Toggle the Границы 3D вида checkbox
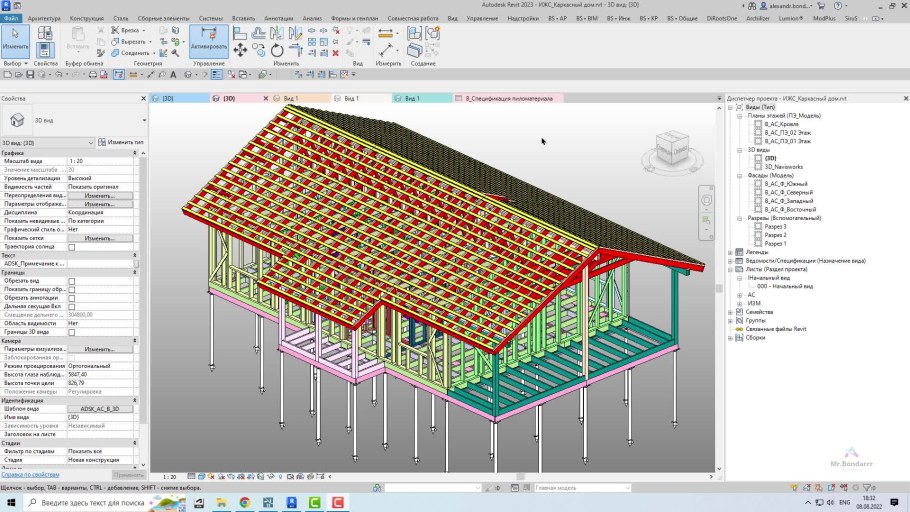 71,332
